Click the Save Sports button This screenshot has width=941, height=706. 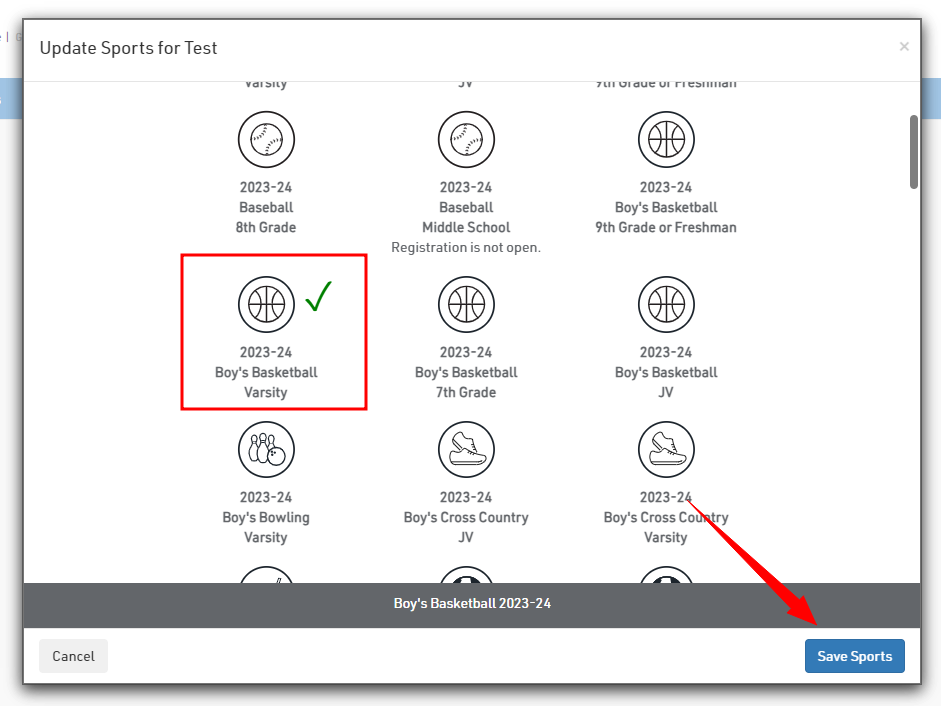coord(854,656)
